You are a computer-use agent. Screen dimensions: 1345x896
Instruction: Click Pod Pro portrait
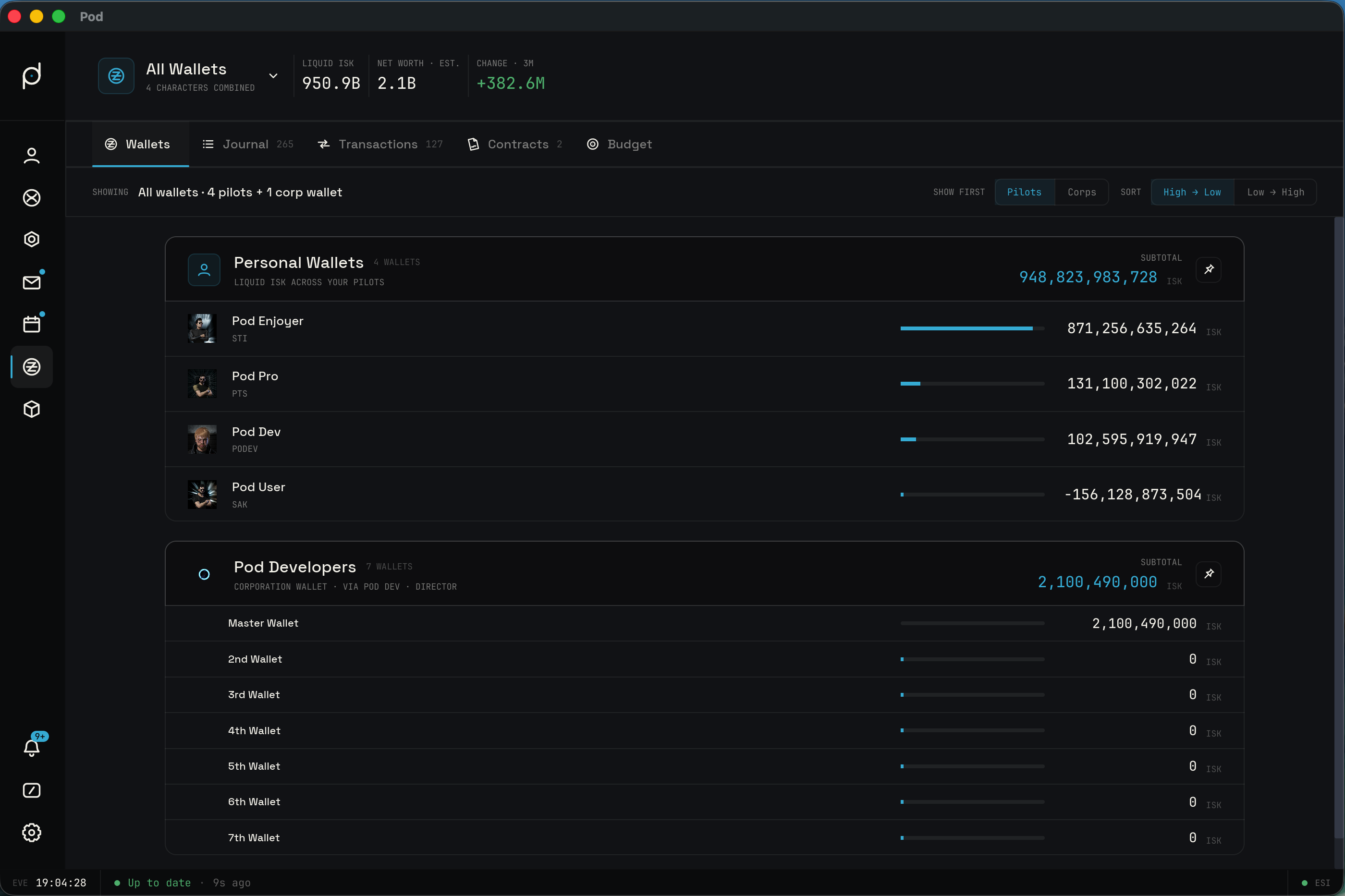(202, 384)
